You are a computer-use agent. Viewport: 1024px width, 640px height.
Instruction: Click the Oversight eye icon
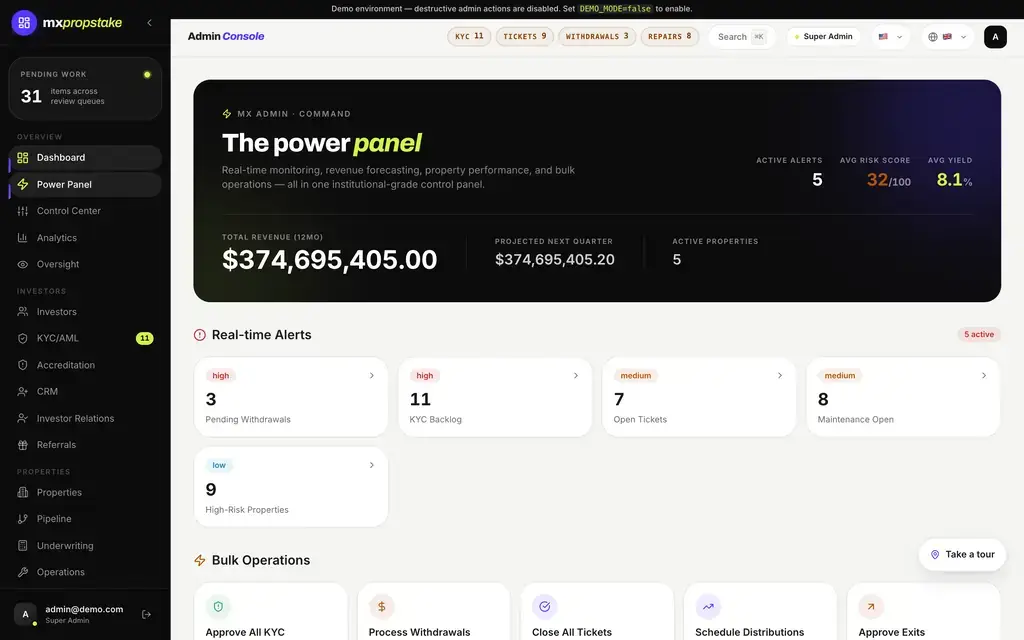pyautogui.click(x=23, y=264)
